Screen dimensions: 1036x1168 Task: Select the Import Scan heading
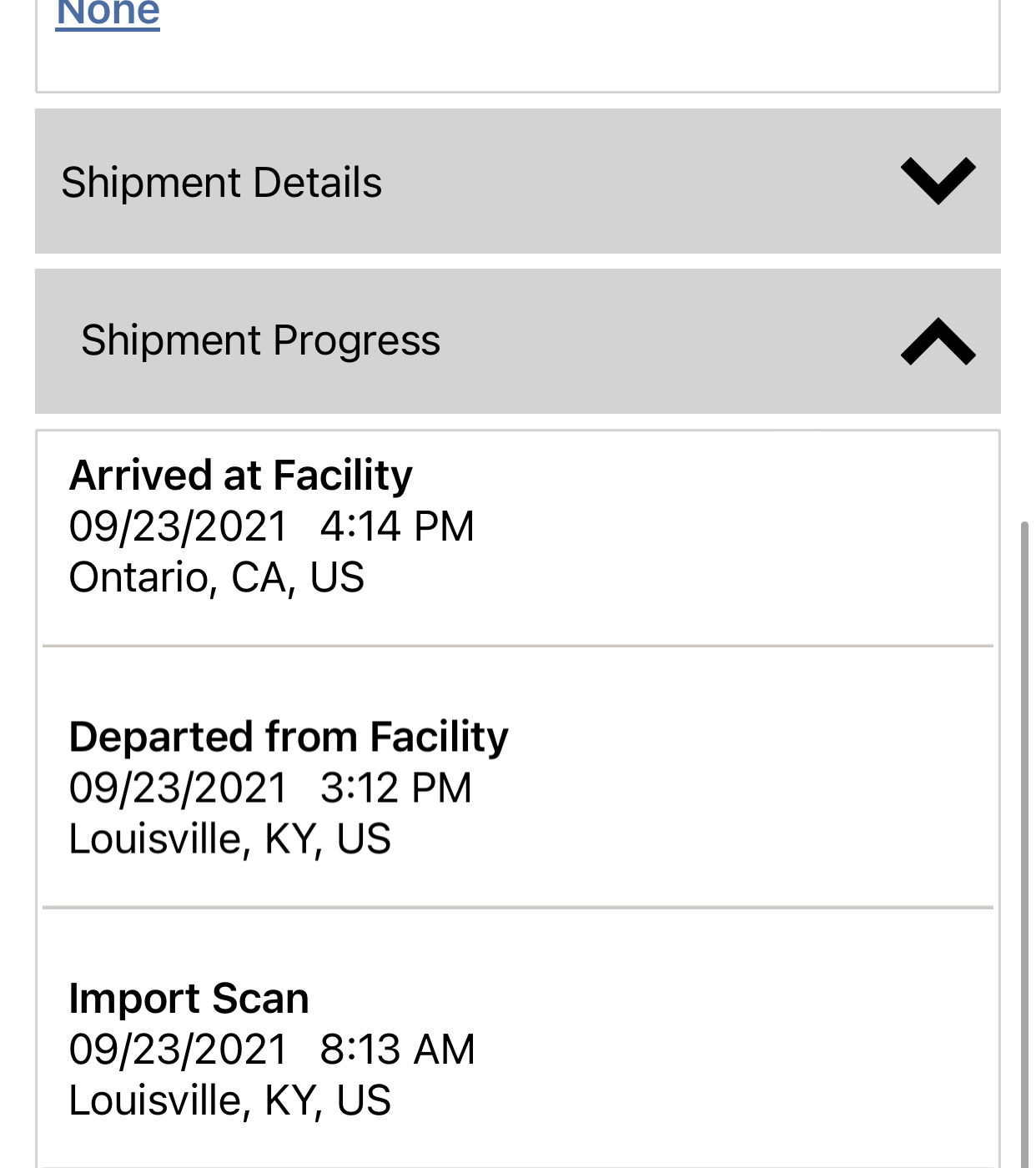tap(189, 999)
